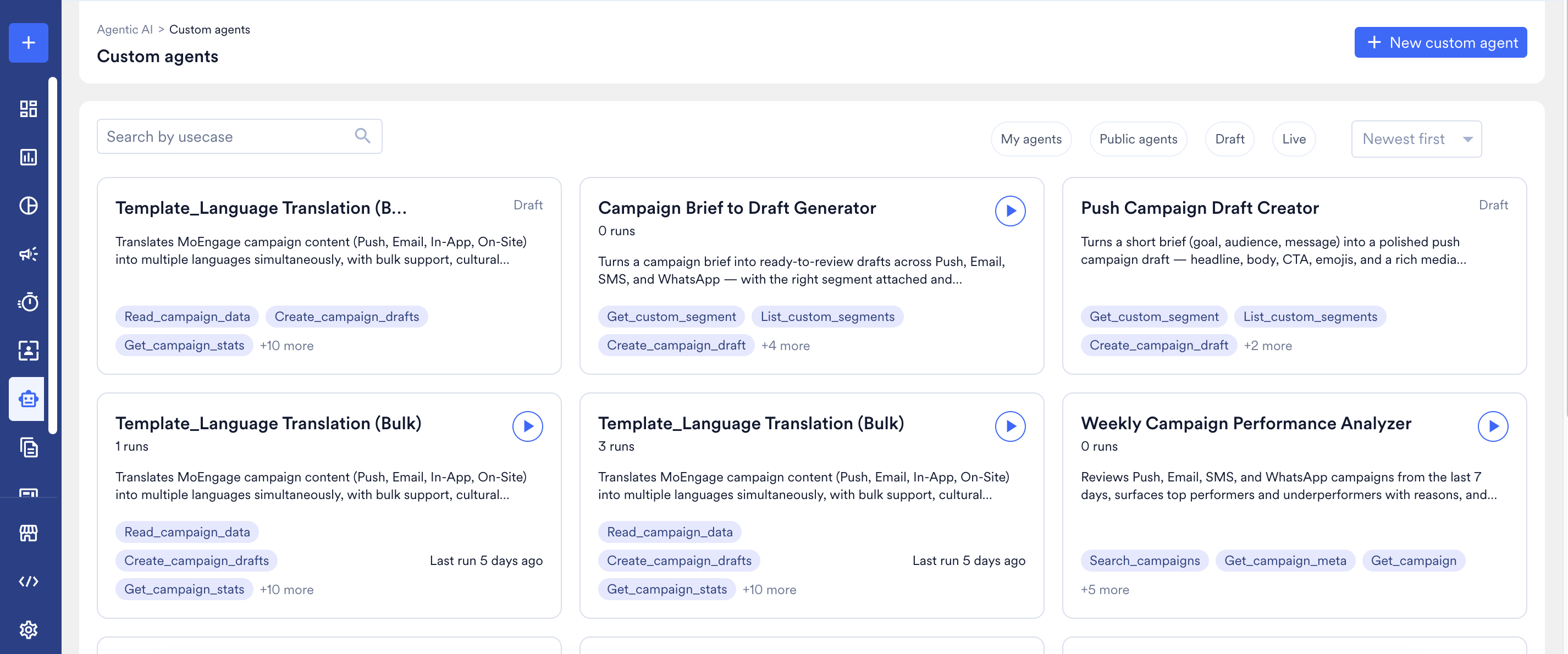Expand the Newest first sort dropdown
Viewport: 1568px width, 654px height.
pos(1416,139)
